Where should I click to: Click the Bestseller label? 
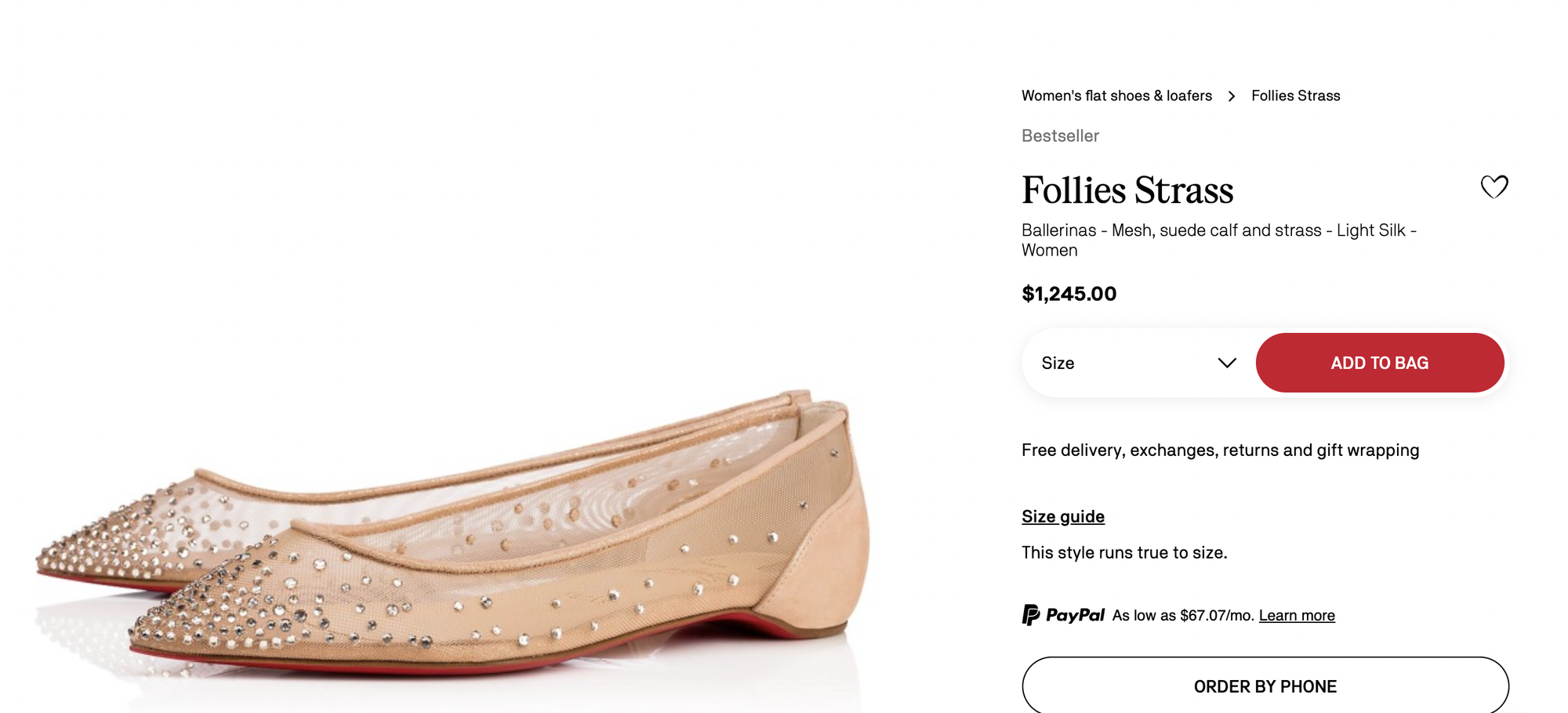click(x=1060, y=136)
